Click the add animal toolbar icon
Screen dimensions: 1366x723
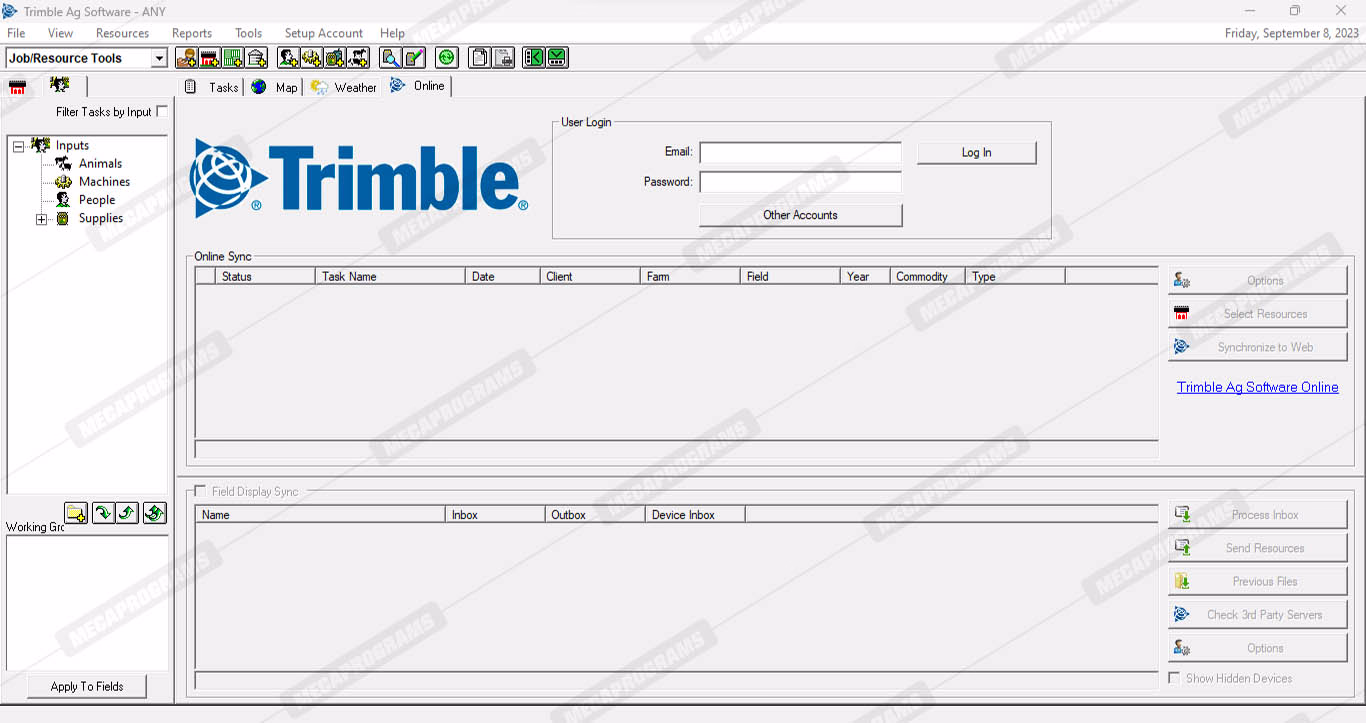pos(359,58)
